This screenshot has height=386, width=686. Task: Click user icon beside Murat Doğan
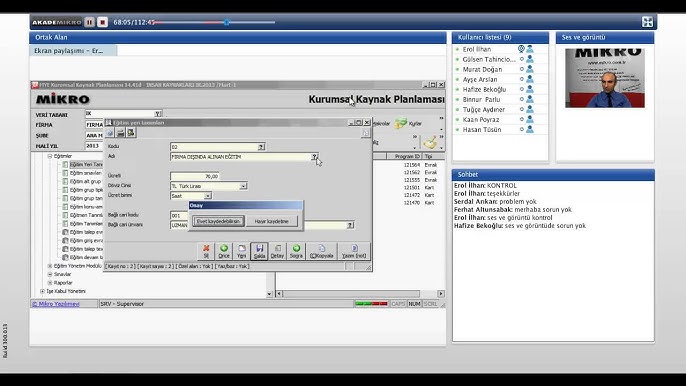pos(530,69)
